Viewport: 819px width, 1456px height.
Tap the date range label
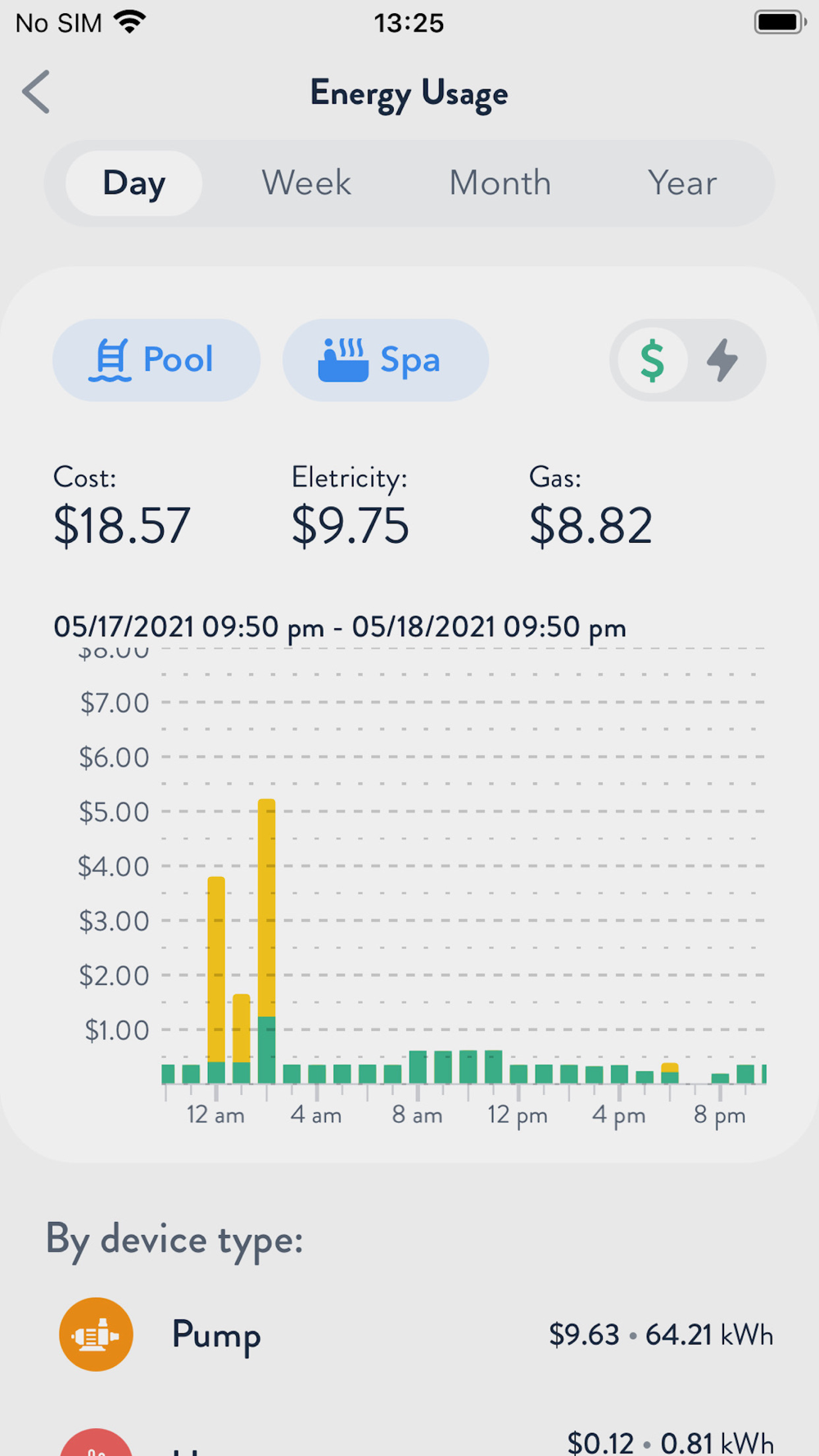pyautogui.click(x=340, y=627)
